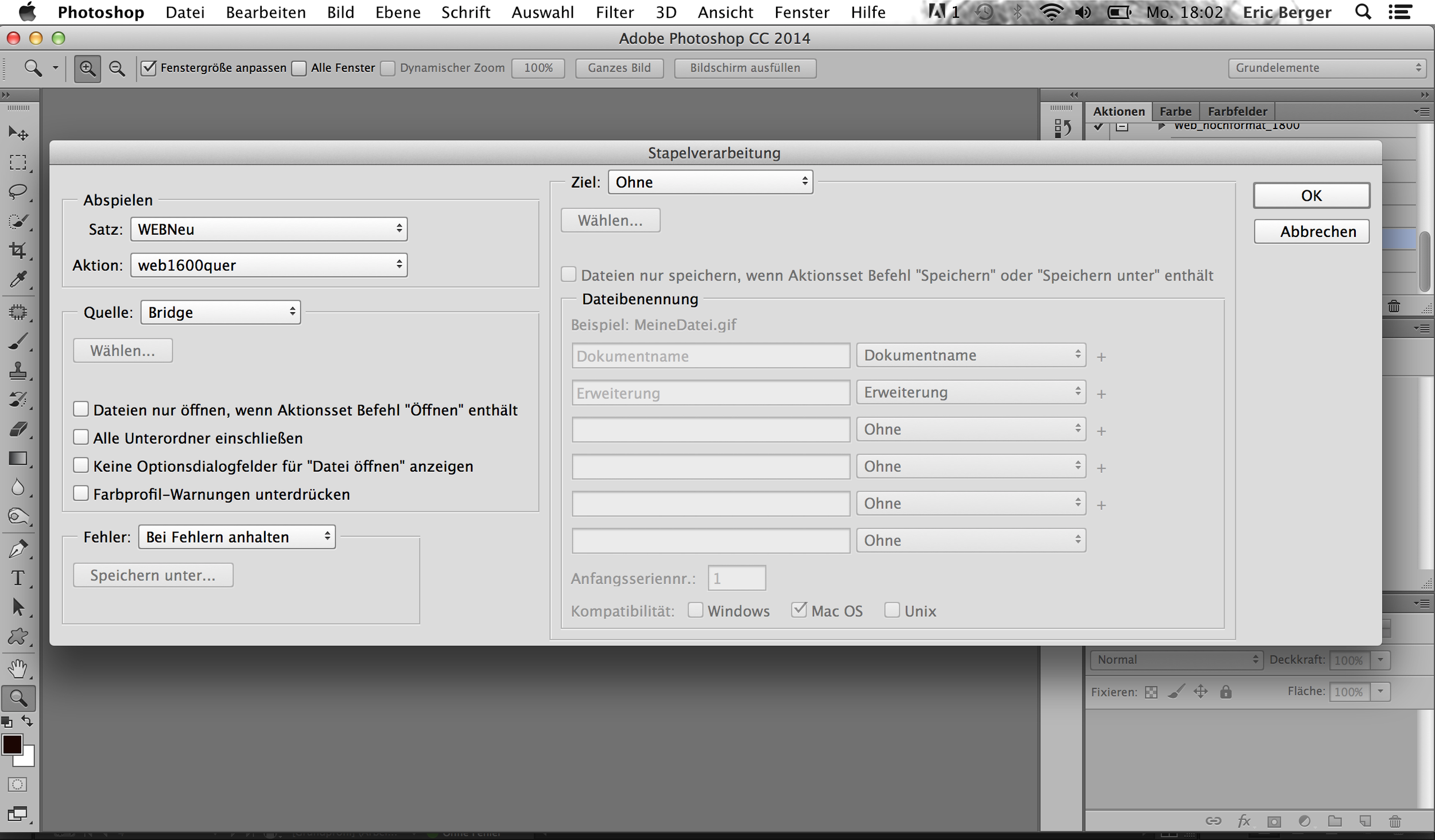Open the Satz dropdown showing WEBNeu

pos(269,230)
